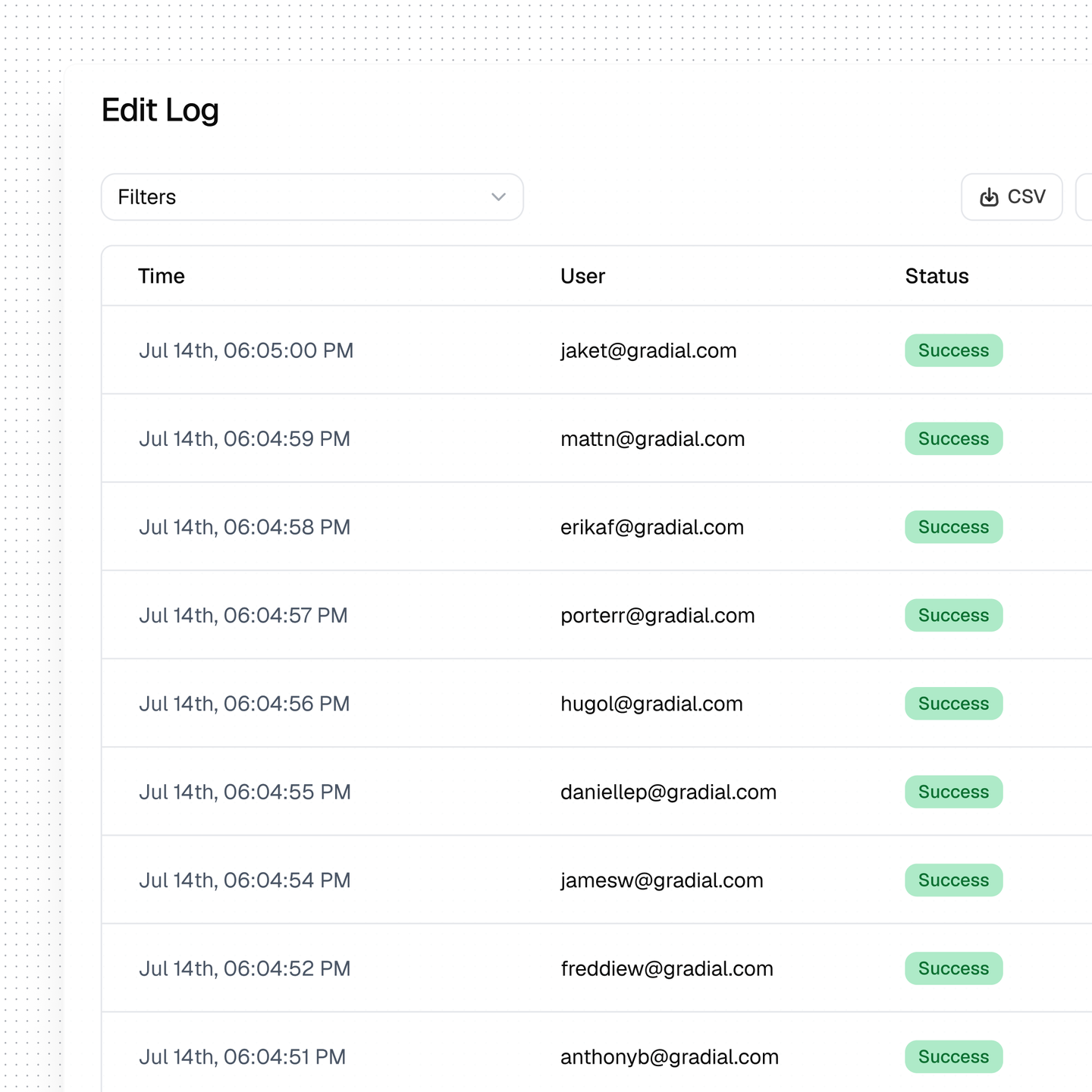Select timestamp Jul 14th, 06:04:57 PM
Screen dimensions: 1092x1092
pos(243,615)
